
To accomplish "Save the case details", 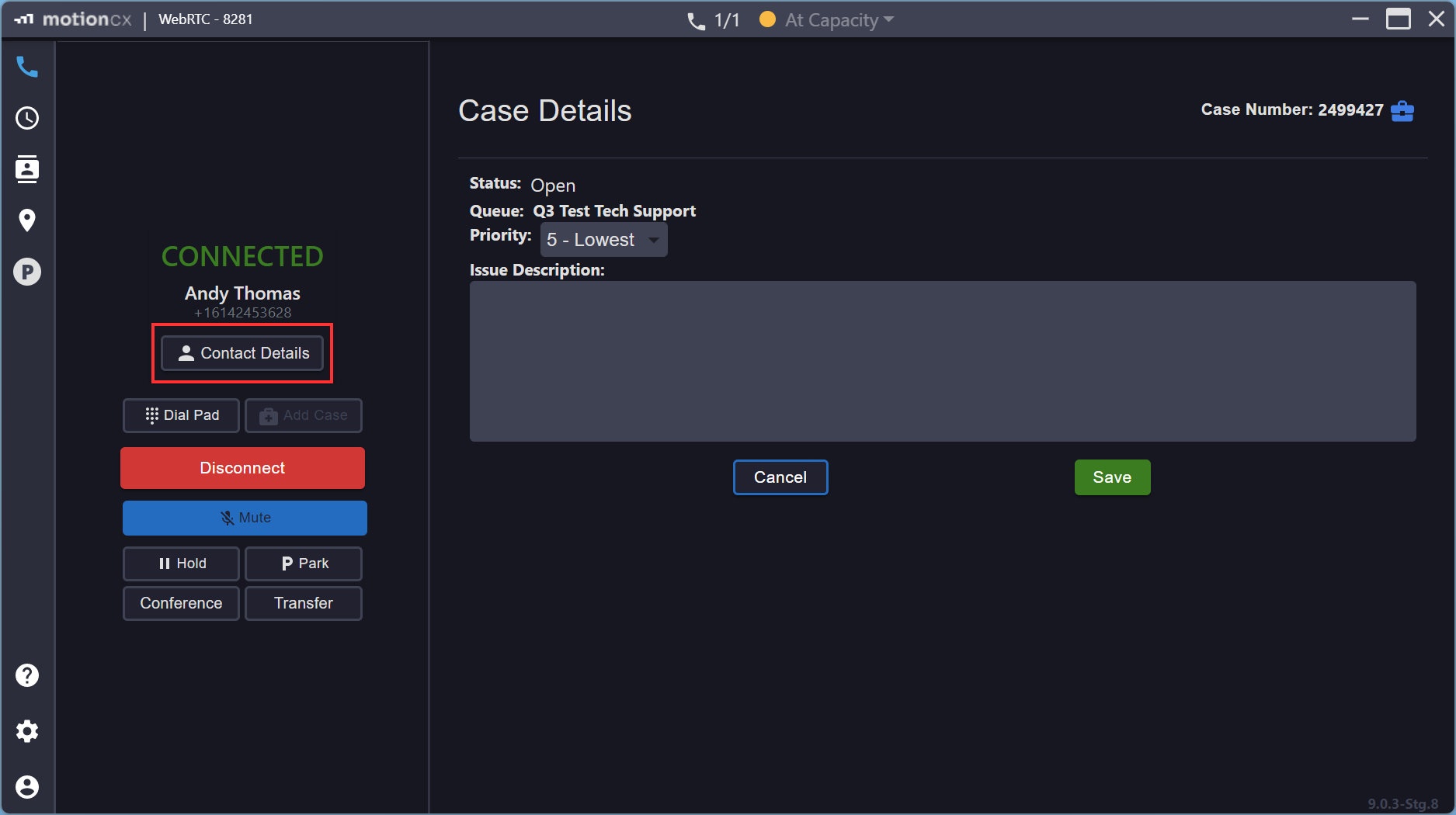I will click(1112, 477).
